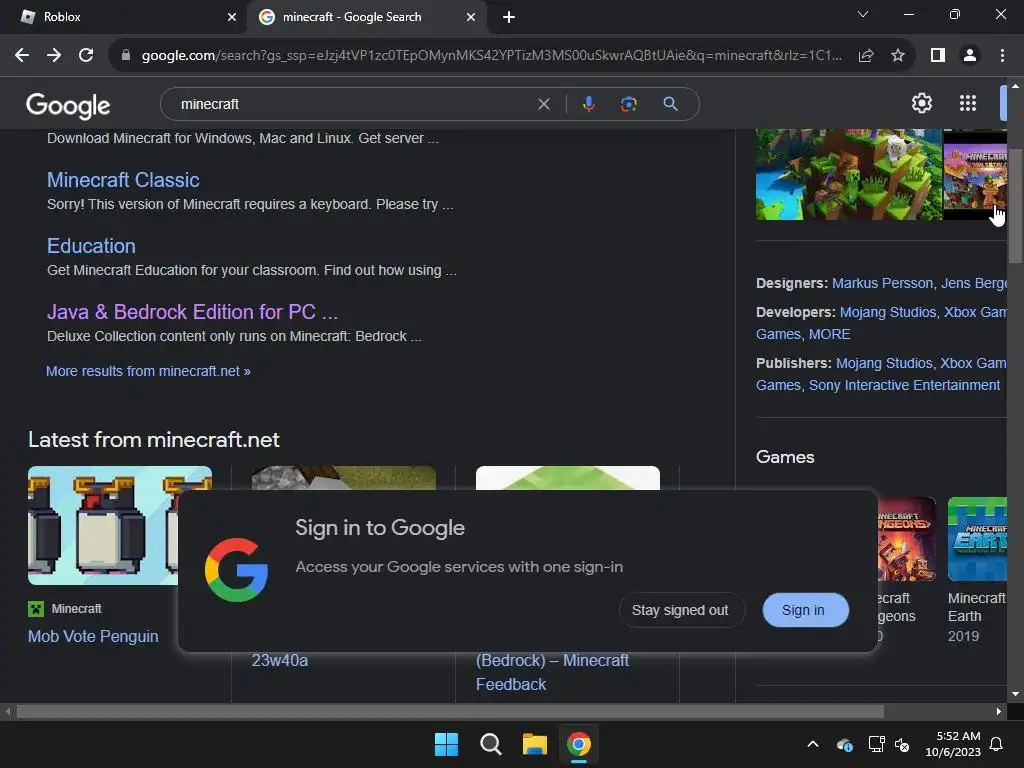This screenshot has width=1024, height=768.
Task: Open the Markus Persson designer link
Action: click(x=882, y=283)
